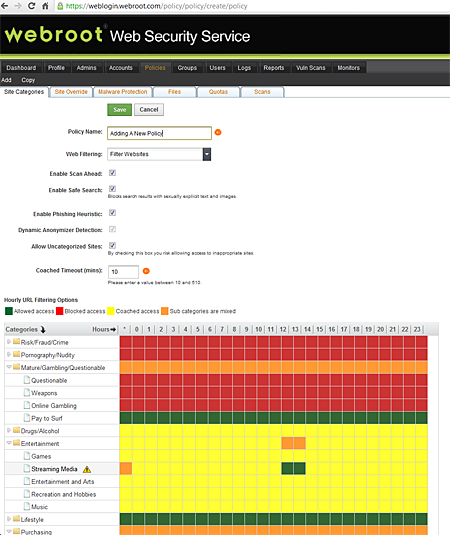Viewport: 450px width, 535px height.
Task: Switch to the Scans tab
Action: pyautogui.click(x=262, y=92)
